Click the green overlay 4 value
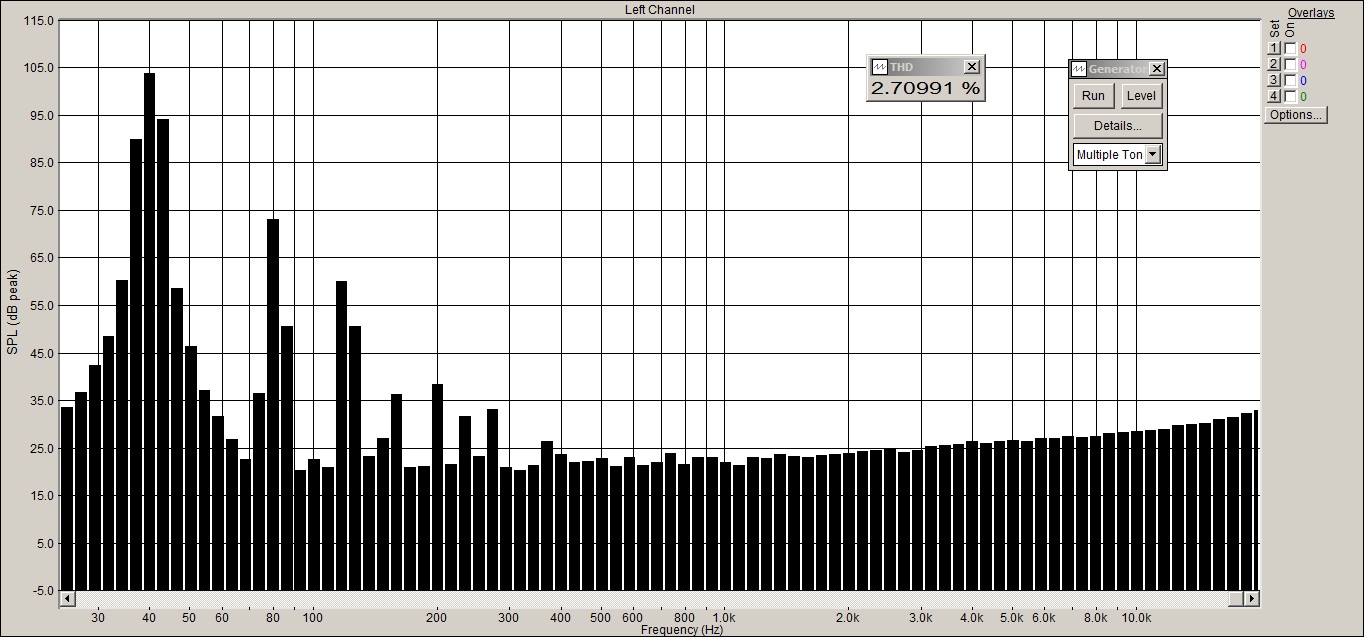Screen dimensions: 1364x637 pyautogui.click(x=1303, y=97)
